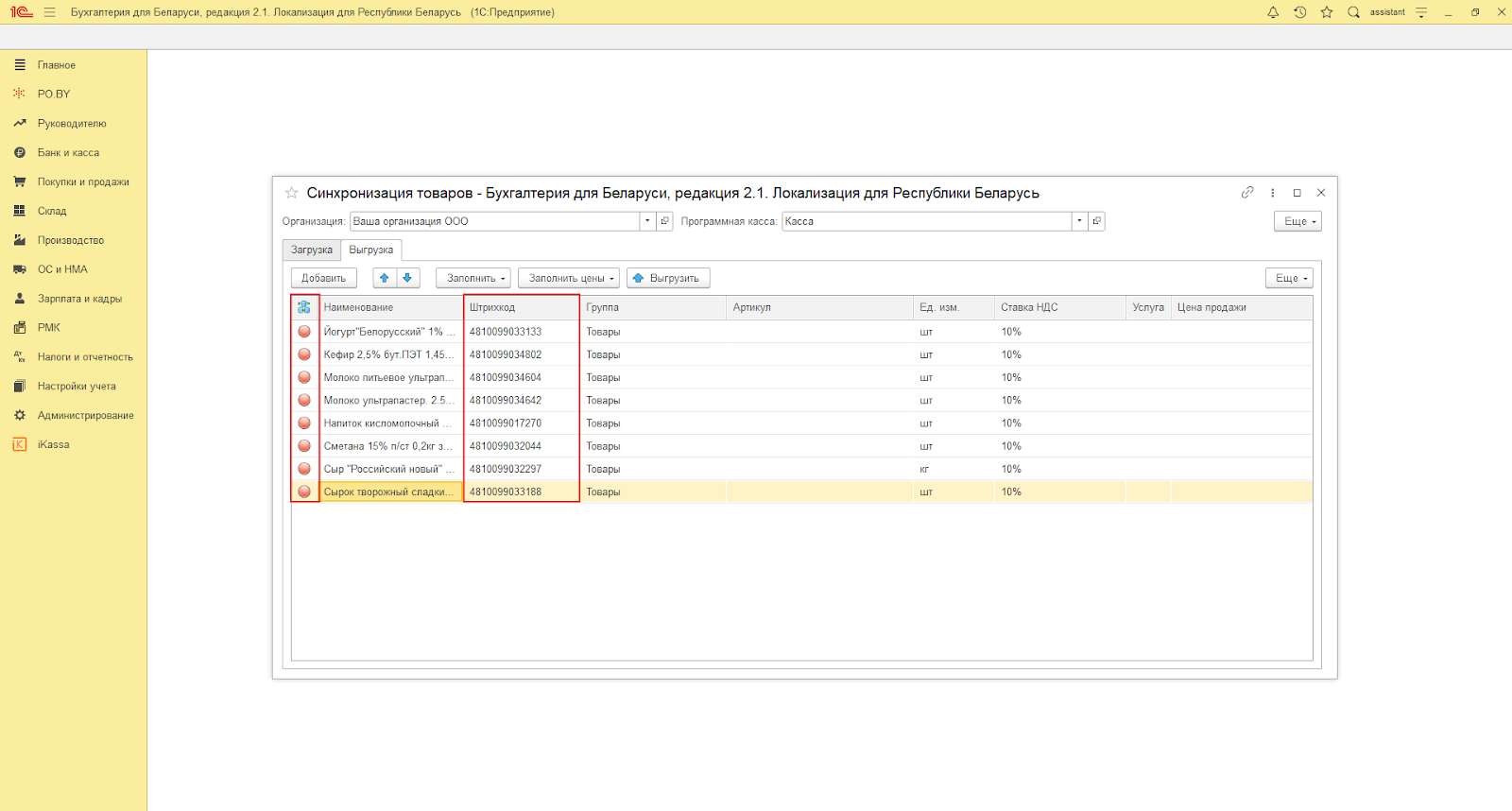Open the notifications bell icon
This screenshot has height=811, width=1512.
(x=1273, y=12)
